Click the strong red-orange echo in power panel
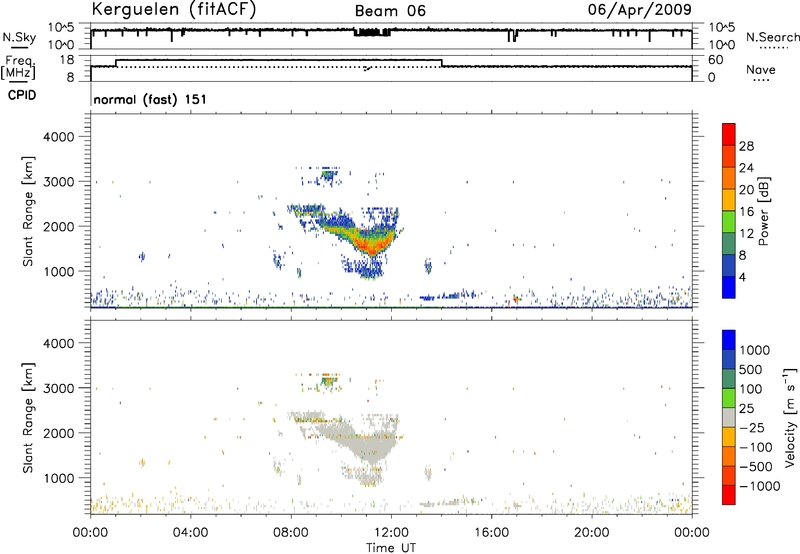Viewport: 800px width, 554px height. click(x=371, y=244)
